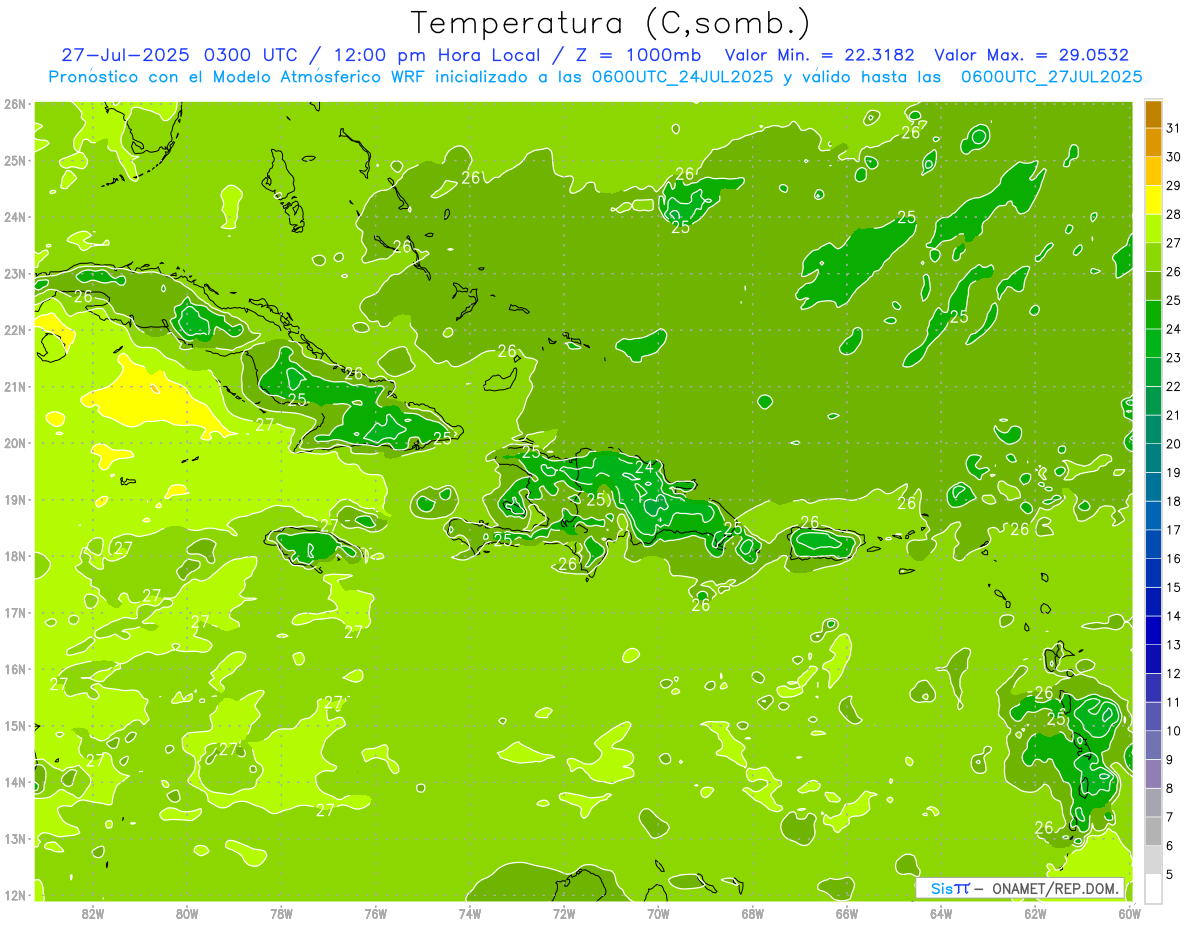
Task: Click the purple swatch between 9 and 10
Action: [x=1153, y=745]
